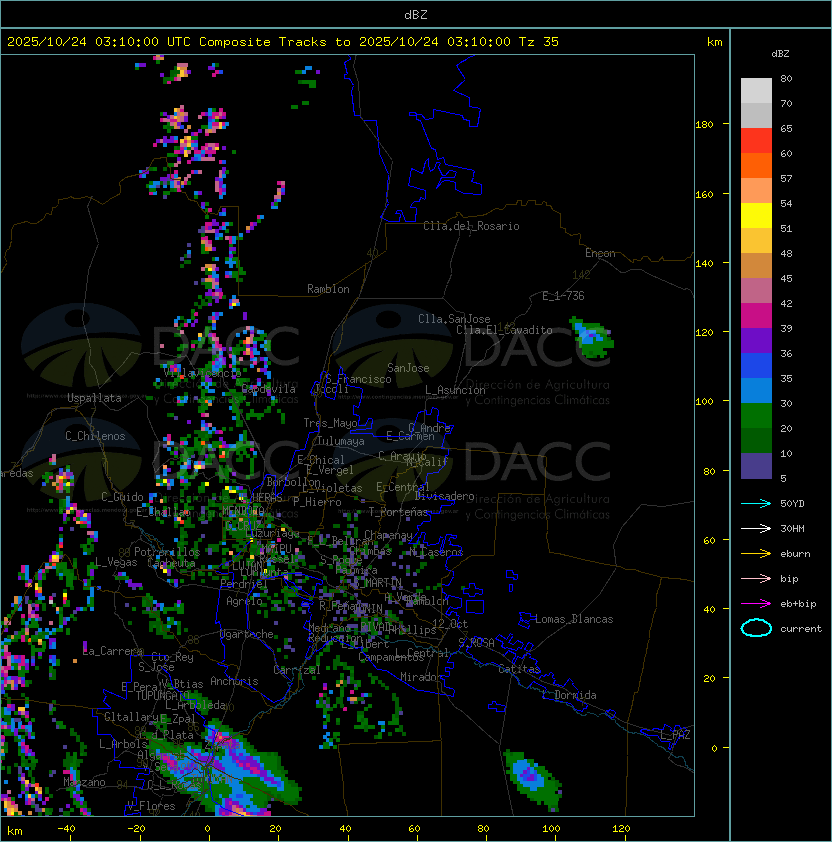The image size is (832, 842).
Task: Click the yellow eburn arrow icon
Action: pyautogui.click(x=756, y=554)
